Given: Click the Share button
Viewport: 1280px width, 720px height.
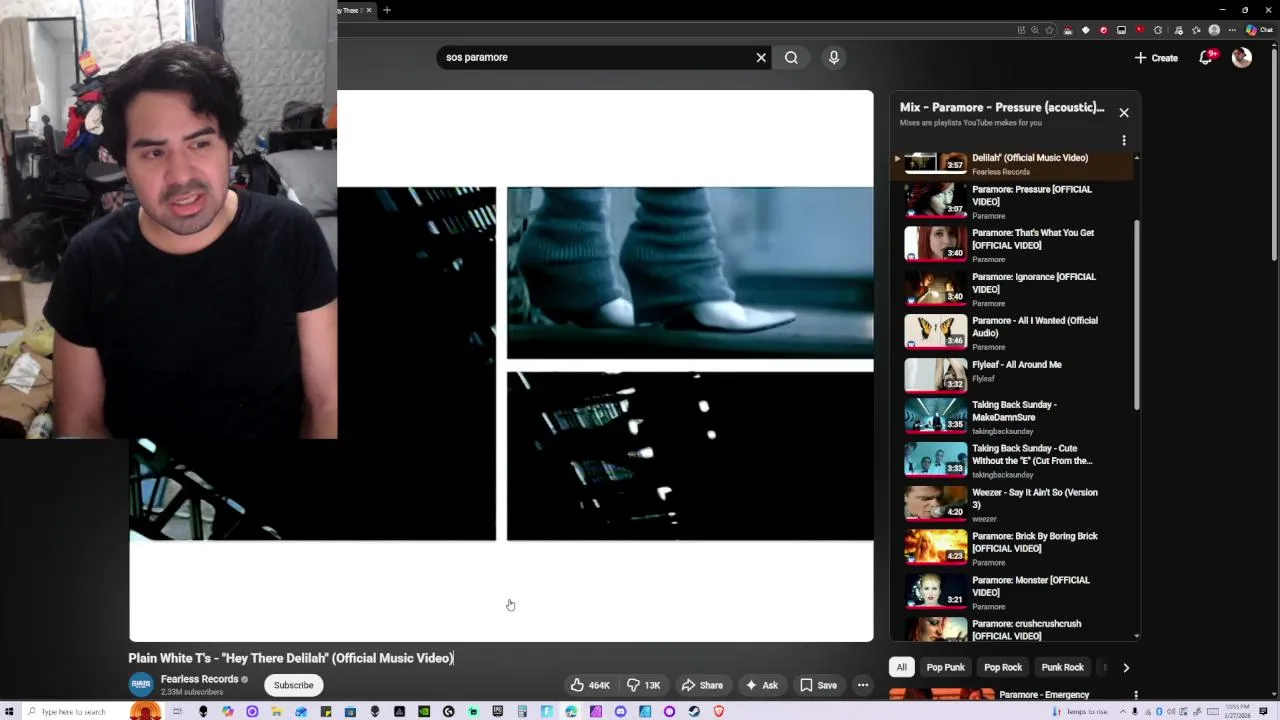Looking at the screenshot, I should 702,685.
